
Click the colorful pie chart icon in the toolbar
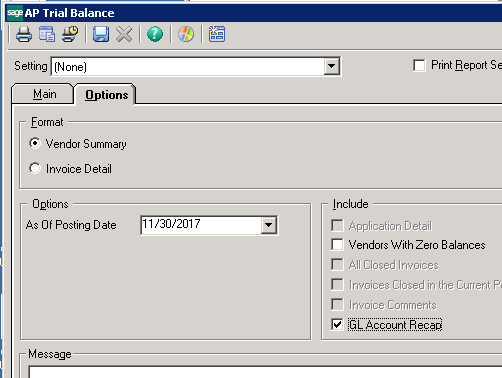[x=186, y=34]
